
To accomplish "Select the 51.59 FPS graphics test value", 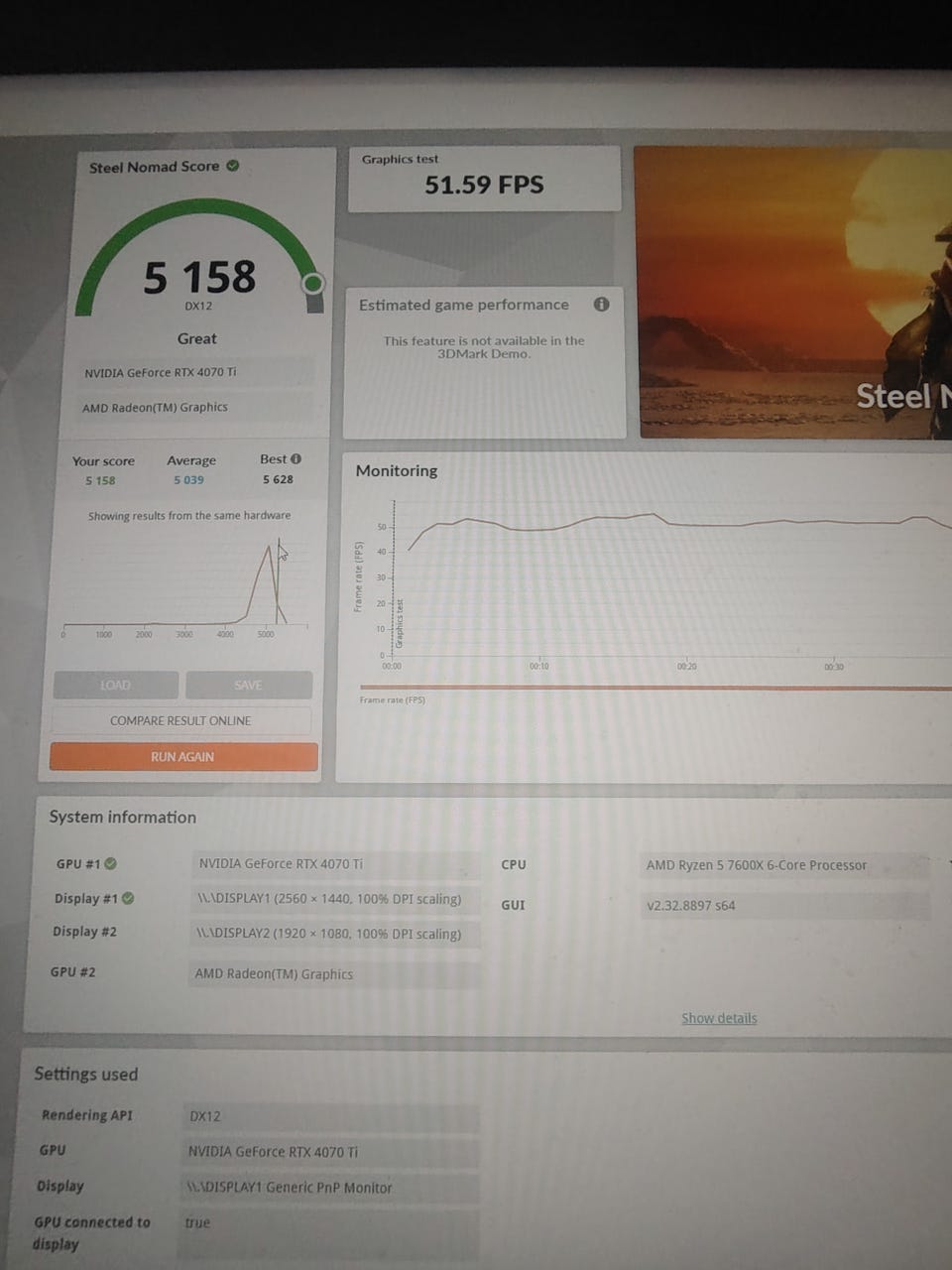I will (x=484, y=185).
